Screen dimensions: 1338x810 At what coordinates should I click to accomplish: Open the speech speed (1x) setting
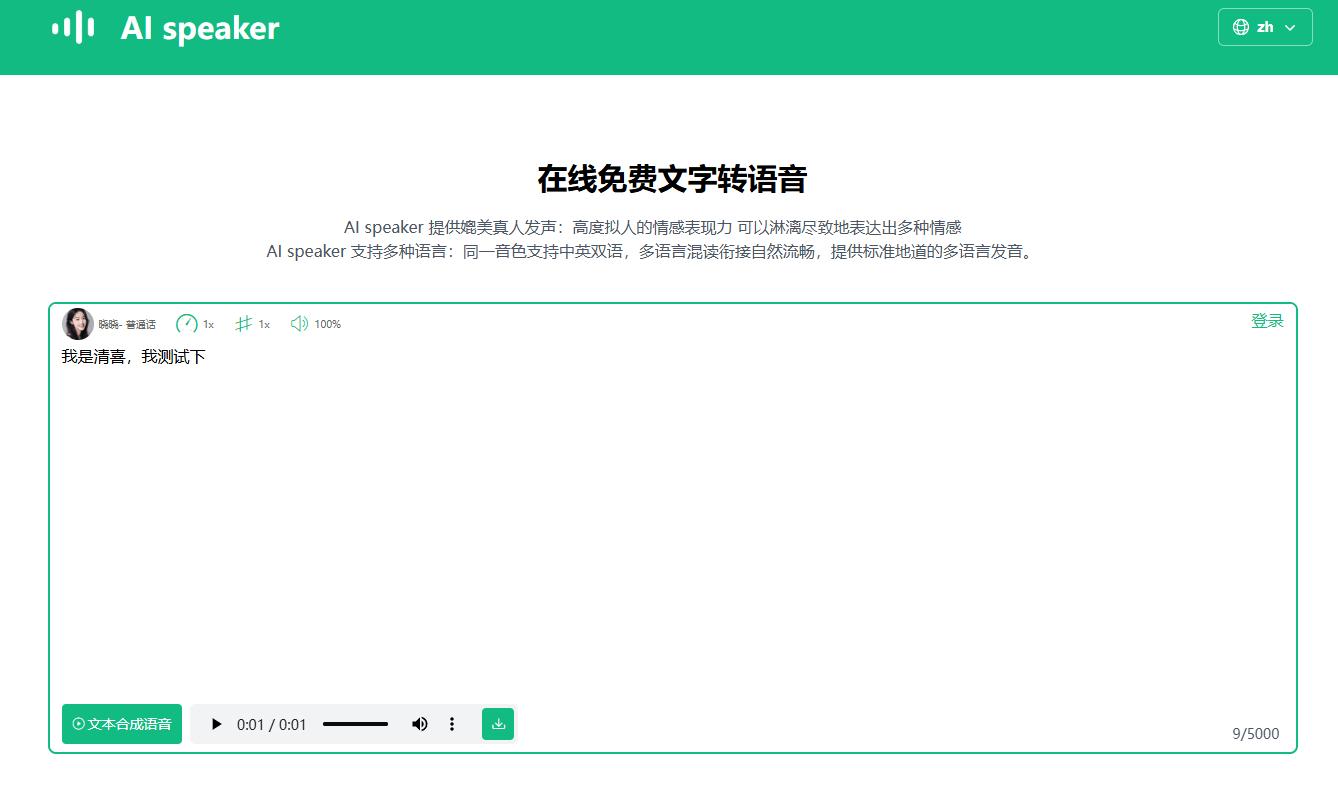tap(196, 323)
